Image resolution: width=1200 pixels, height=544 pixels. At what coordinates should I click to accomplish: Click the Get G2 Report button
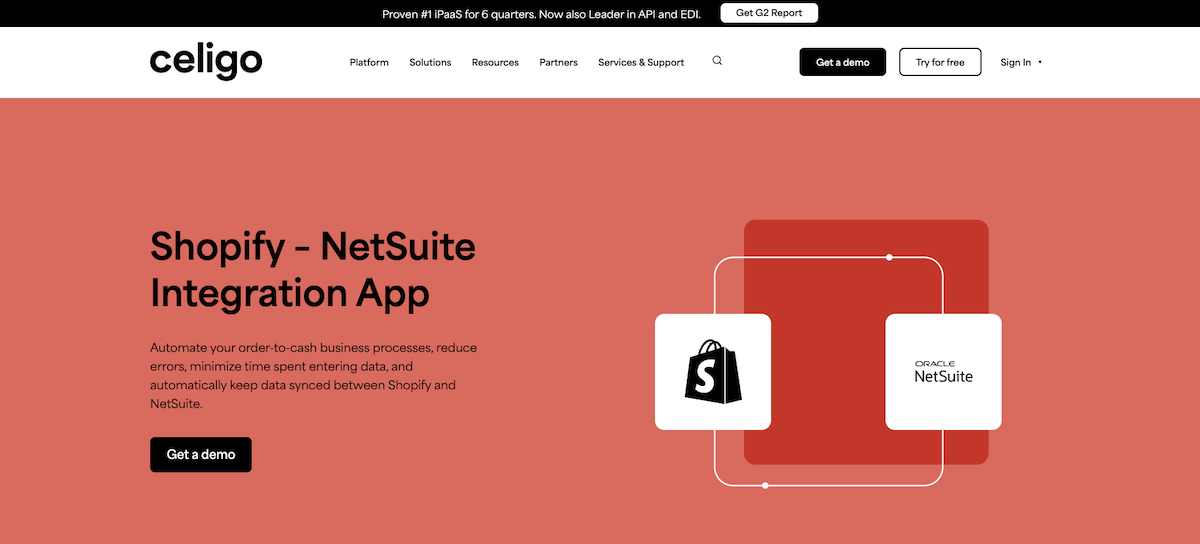[x=769, y=13]
